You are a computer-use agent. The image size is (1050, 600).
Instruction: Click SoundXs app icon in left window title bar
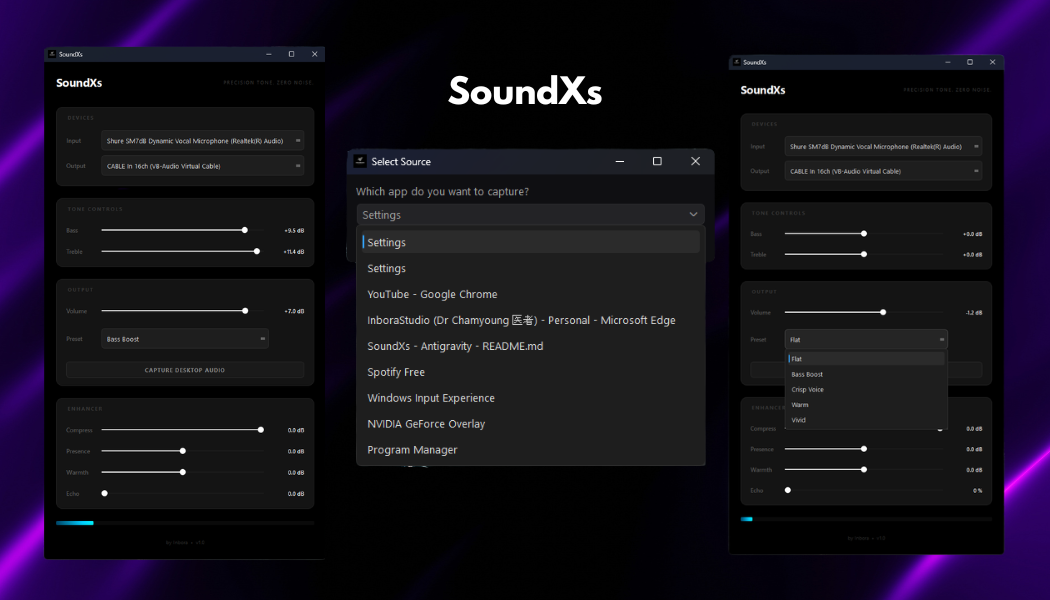pyautogui.click(x=52, y=54)
